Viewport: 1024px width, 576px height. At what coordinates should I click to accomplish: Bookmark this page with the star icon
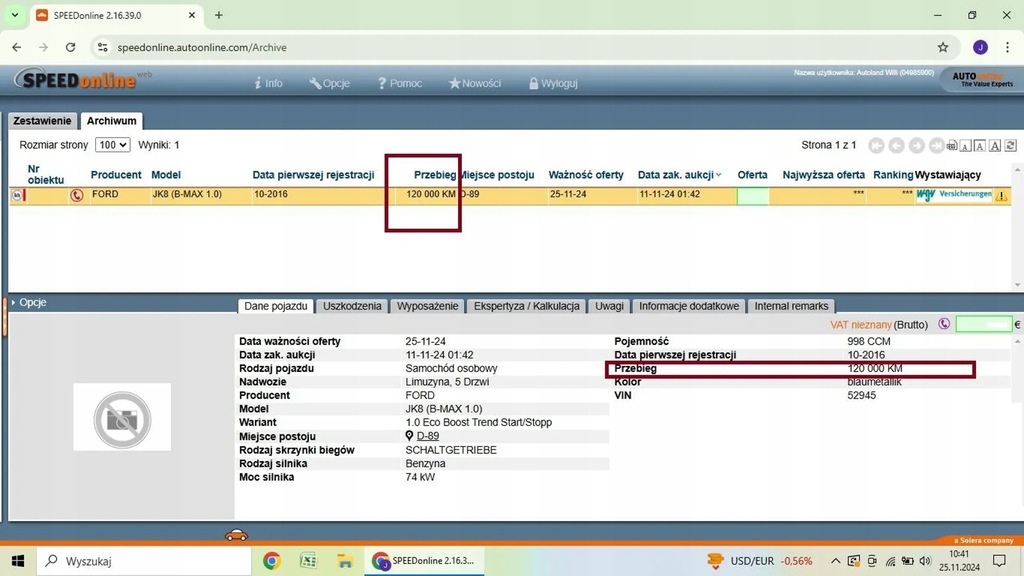click(x=942, y=47)
